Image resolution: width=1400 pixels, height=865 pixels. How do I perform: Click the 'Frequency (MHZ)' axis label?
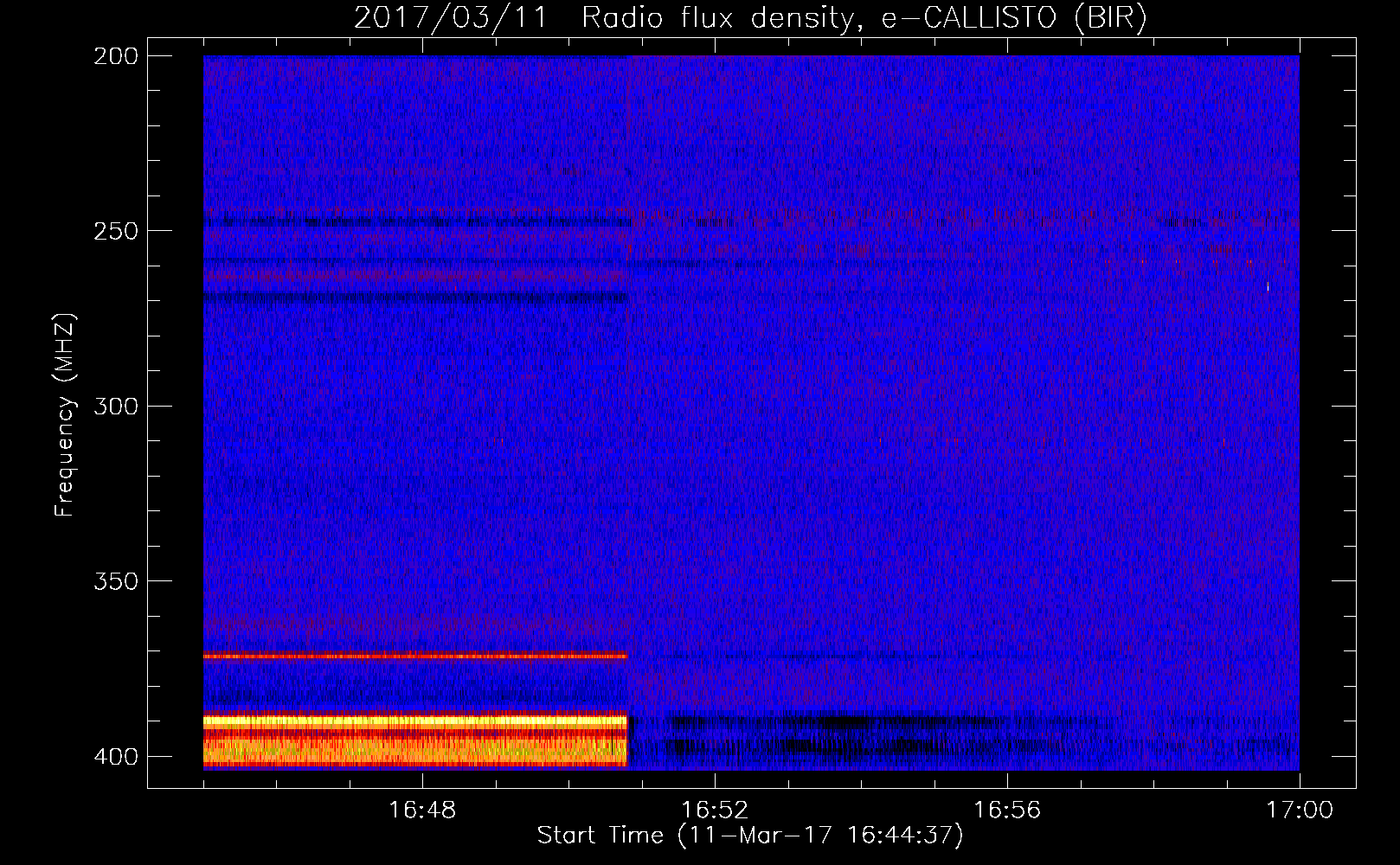tap(65, 414)
